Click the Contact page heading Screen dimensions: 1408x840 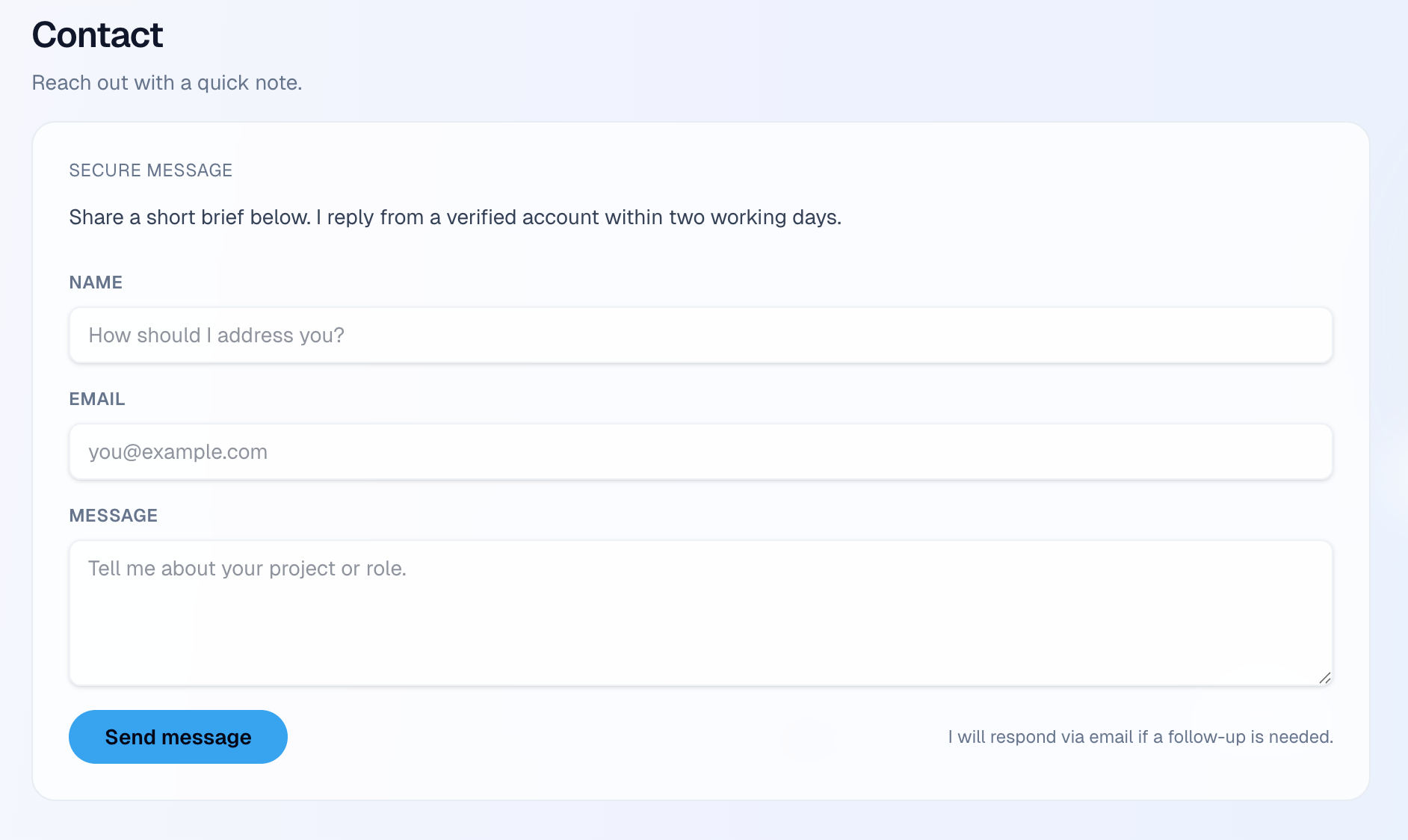[97, 35]
